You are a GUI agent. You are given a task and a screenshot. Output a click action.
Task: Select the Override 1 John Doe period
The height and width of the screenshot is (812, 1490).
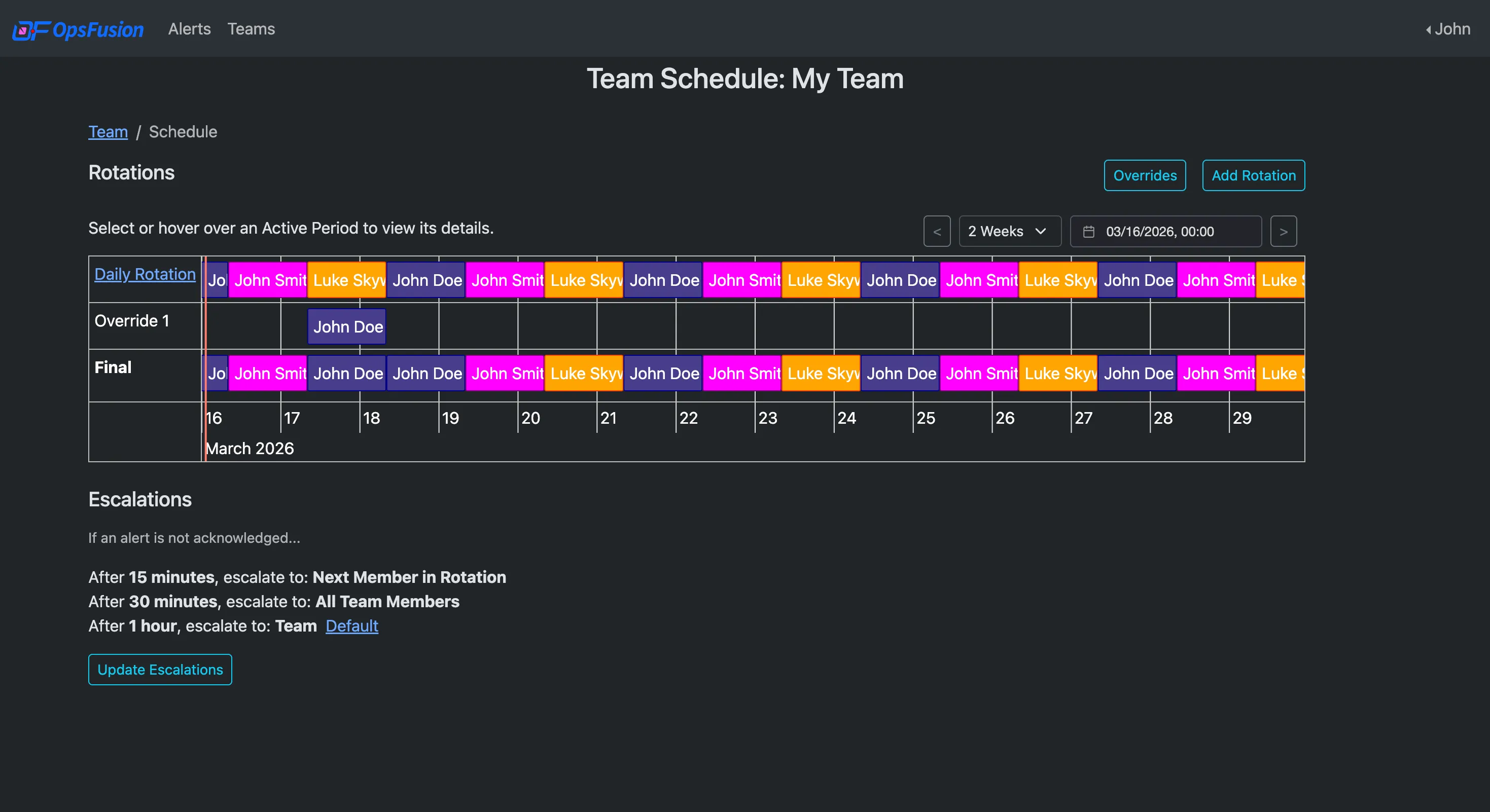click(346, 326)
